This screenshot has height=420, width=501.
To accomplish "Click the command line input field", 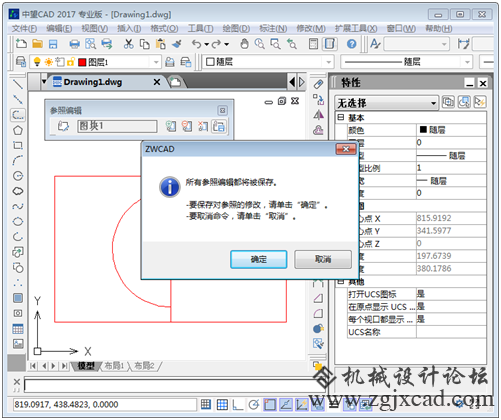I will [x=174, y=385].
